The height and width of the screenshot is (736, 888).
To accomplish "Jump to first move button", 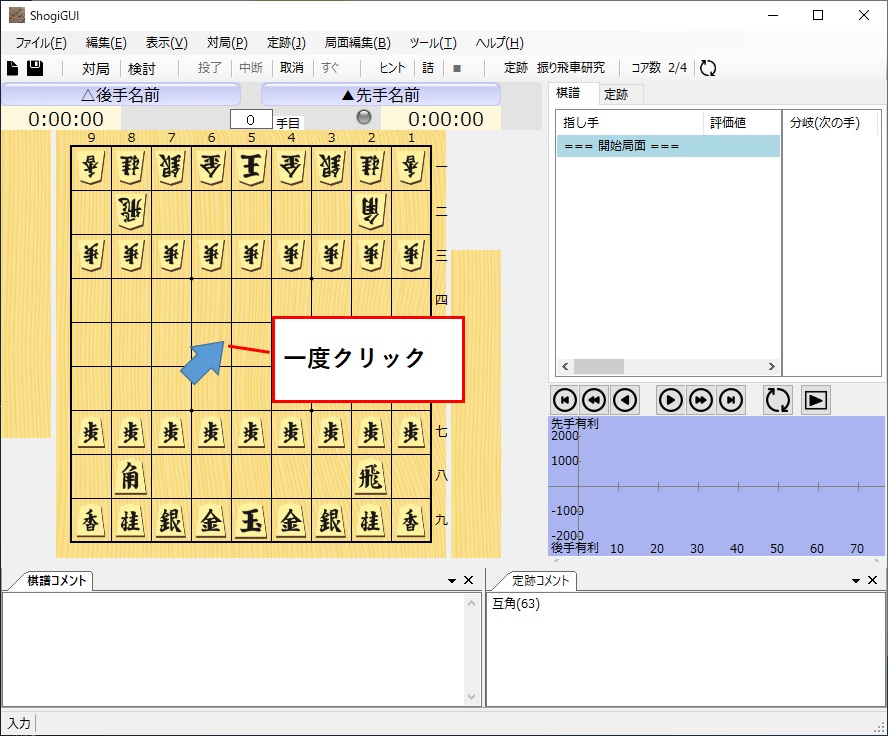I will 565,400.
